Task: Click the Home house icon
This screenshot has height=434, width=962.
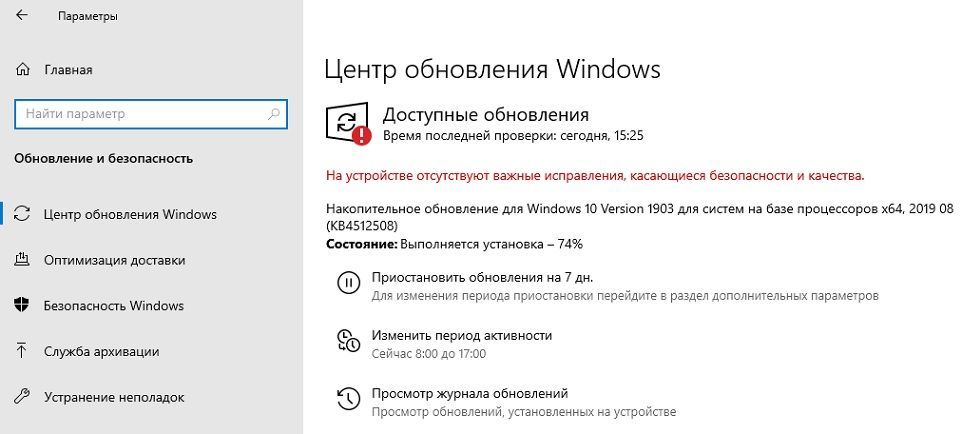Action: point(23,70)
